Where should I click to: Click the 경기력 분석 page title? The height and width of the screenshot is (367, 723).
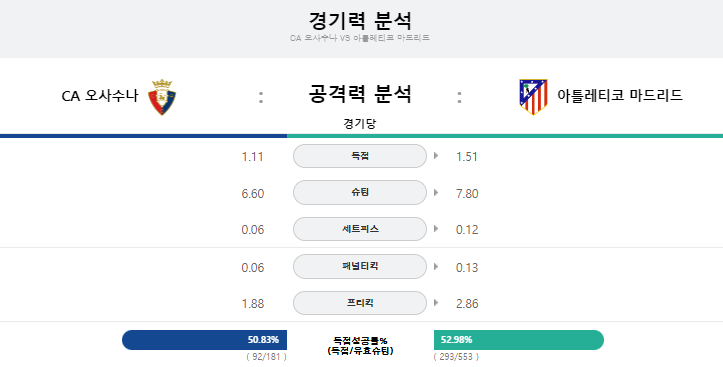coord(360,21)
